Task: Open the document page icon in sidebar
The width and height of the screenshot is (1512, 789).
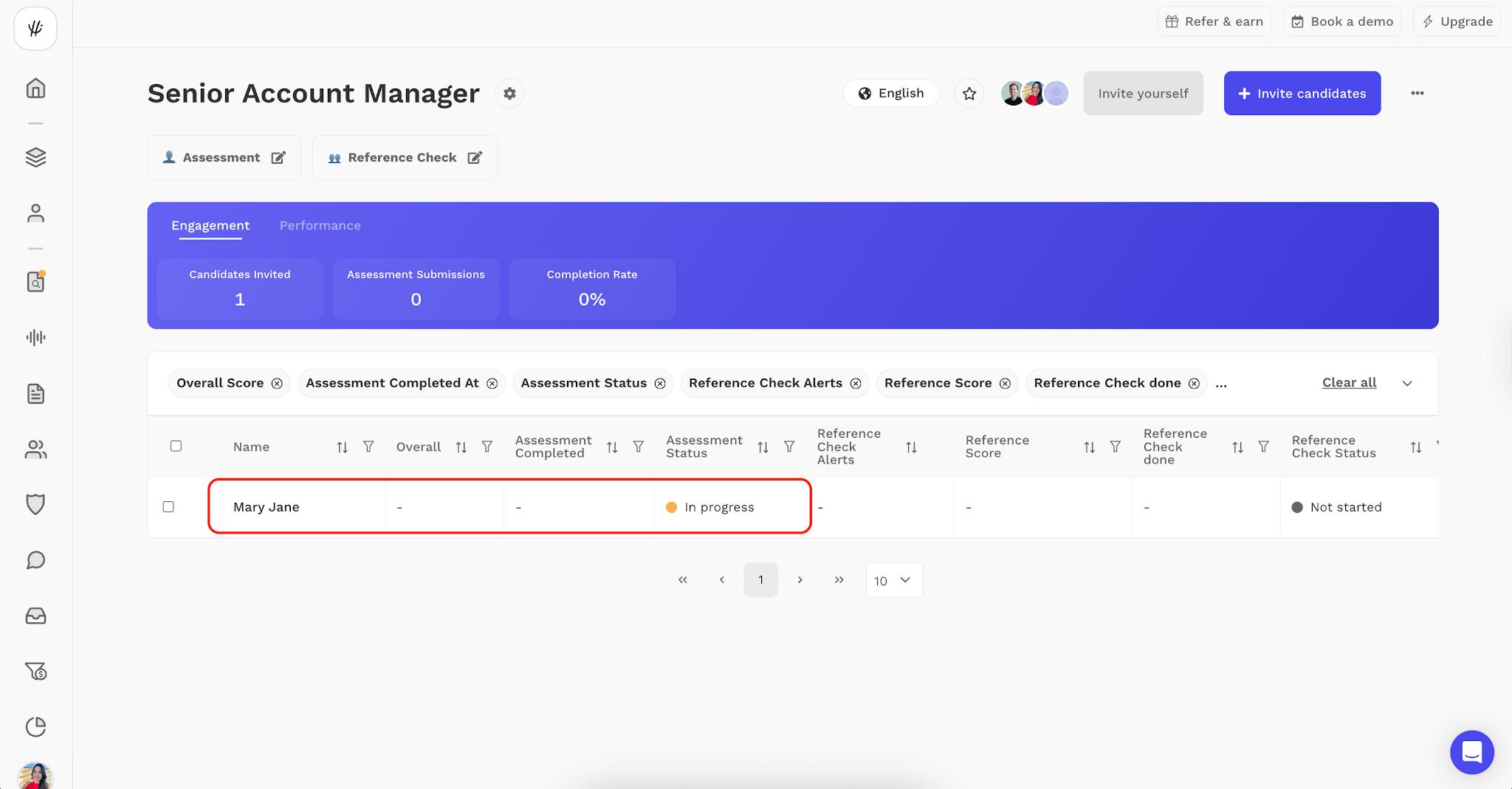Action: point(35,393)
